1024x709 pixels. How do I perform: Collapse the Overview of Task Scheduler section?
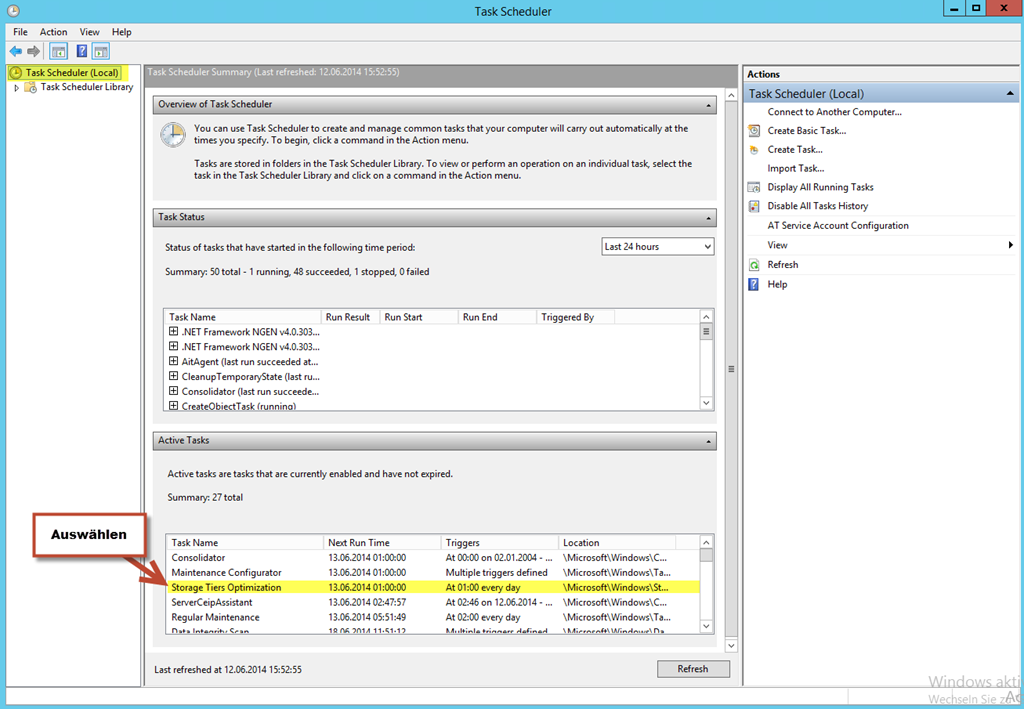click(709, 105)
